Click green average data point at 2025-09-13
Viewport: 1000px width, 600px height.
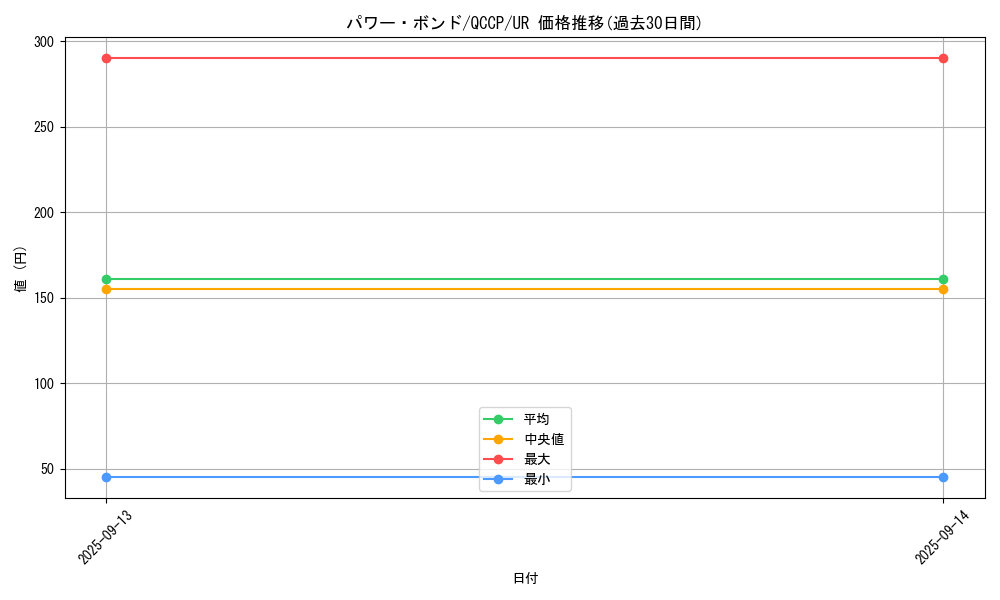pyautogui.click(x=107, y=279)
